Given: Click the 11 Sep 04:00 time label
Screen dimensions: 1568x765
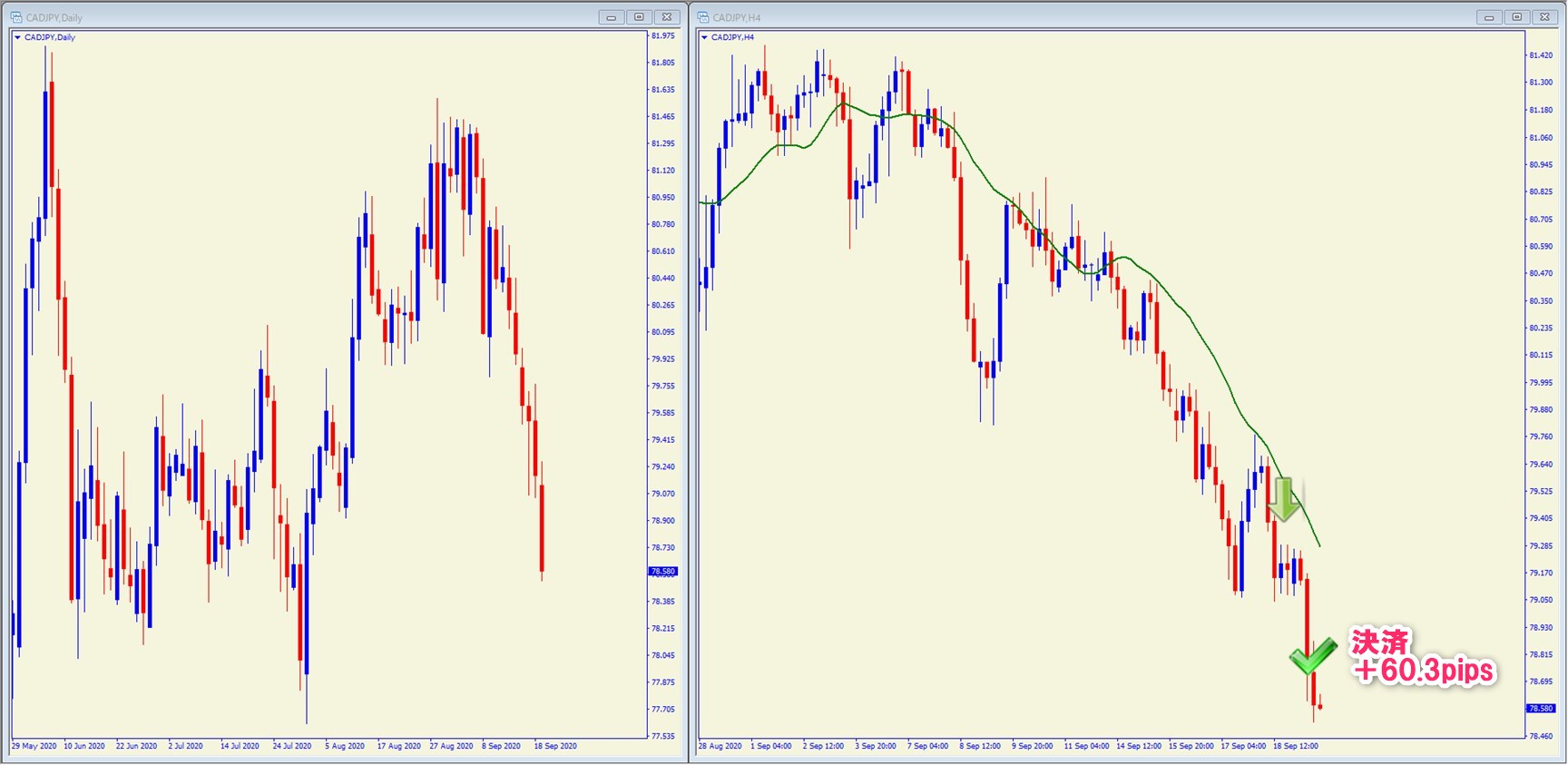Looking at the screenshot, I should [x=1086, y=746].
